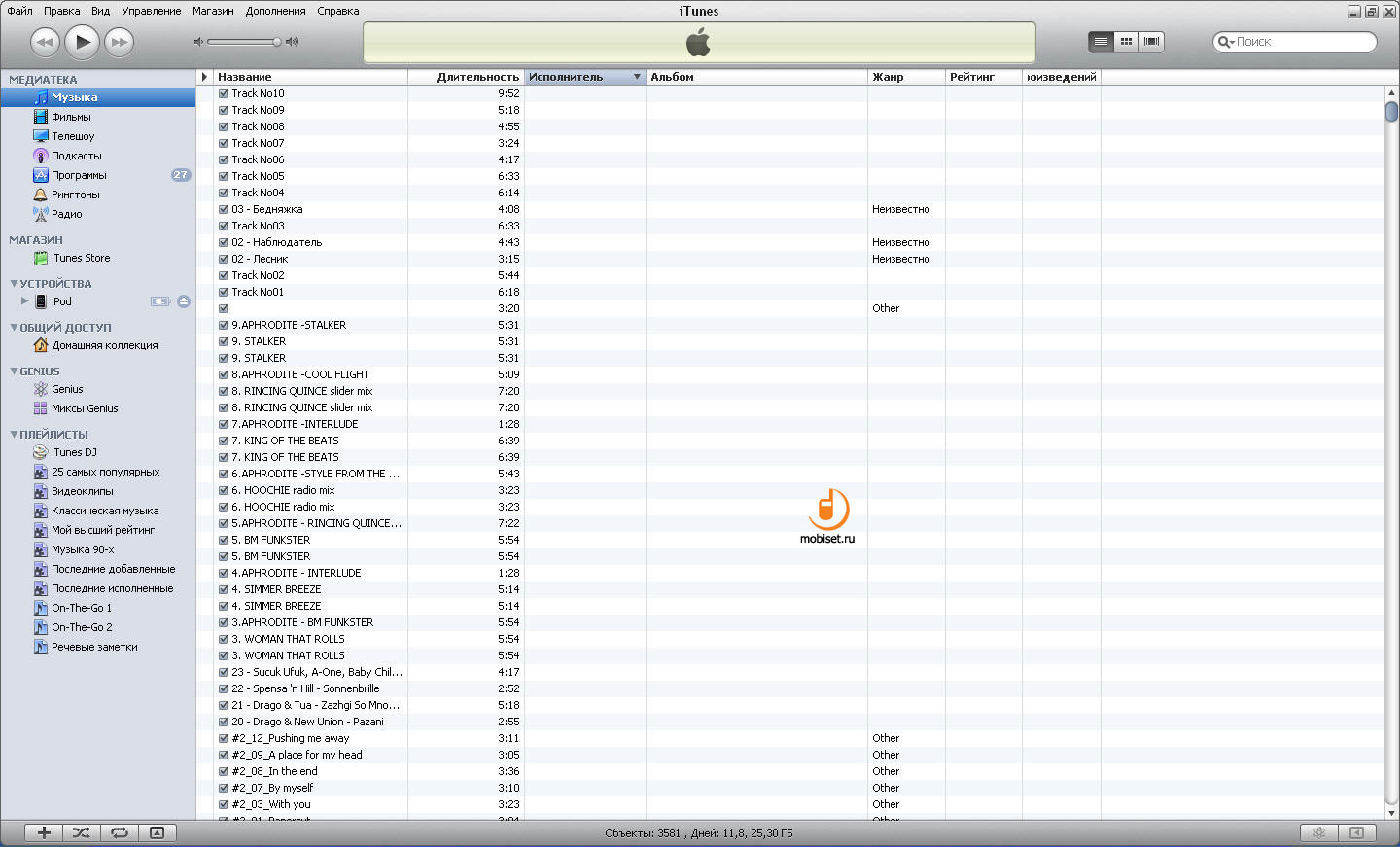
Task: Uncheck the 02 - Лесник checkbox
Action: [224, 260]
